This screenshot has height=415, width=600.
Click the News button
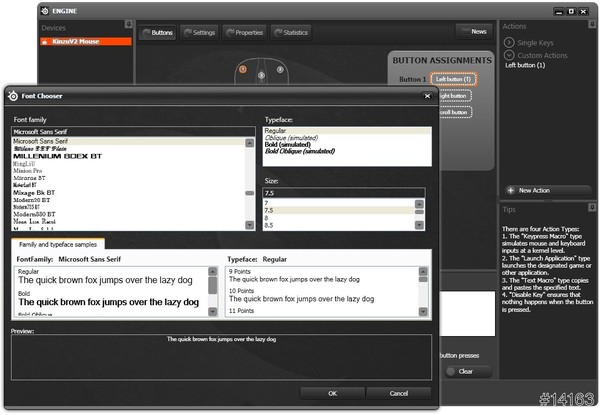pos(479,32)
